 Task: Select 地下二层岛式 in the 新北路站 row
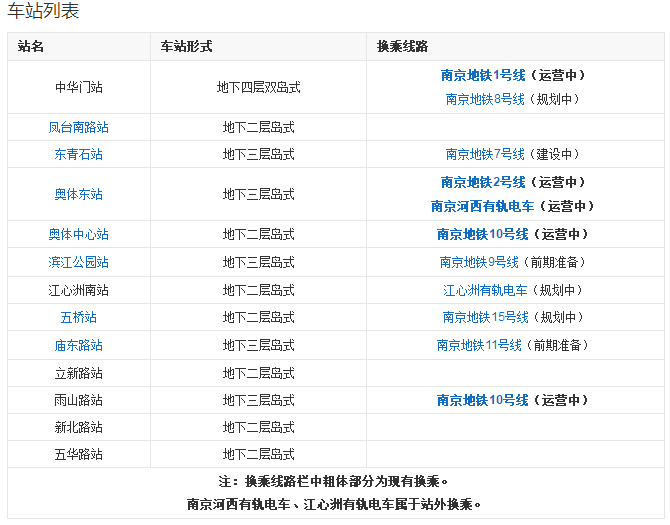259,427
